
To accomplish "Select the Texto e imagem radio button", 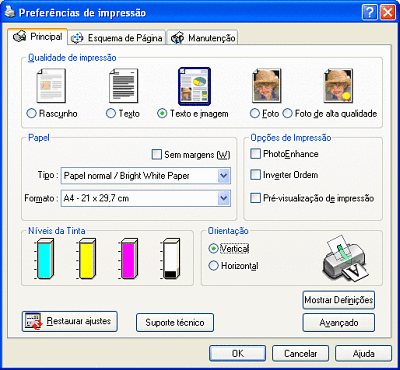I will coord(162,114).
